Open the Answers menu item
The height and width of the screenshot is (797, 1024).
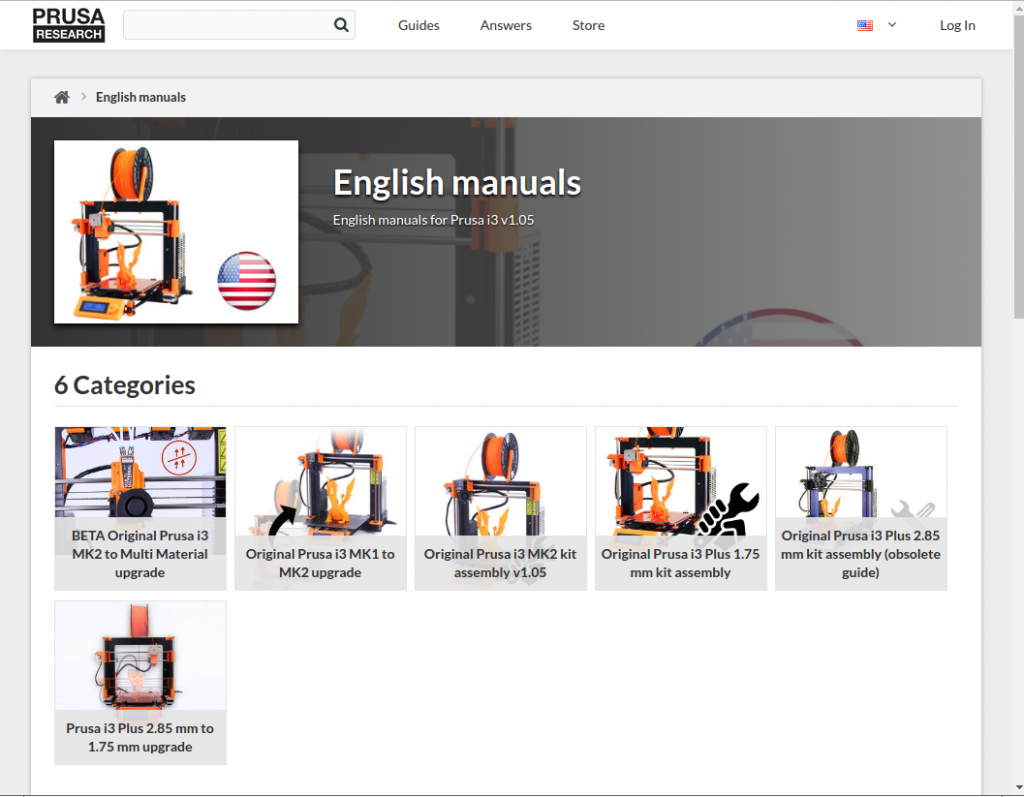click(x=505, y=25)
